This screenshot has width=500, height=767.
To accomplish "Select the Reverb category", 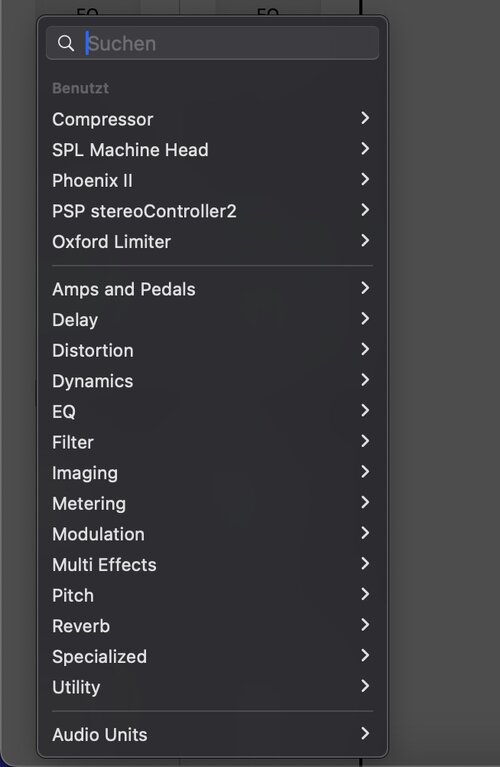I will point(212,626).
